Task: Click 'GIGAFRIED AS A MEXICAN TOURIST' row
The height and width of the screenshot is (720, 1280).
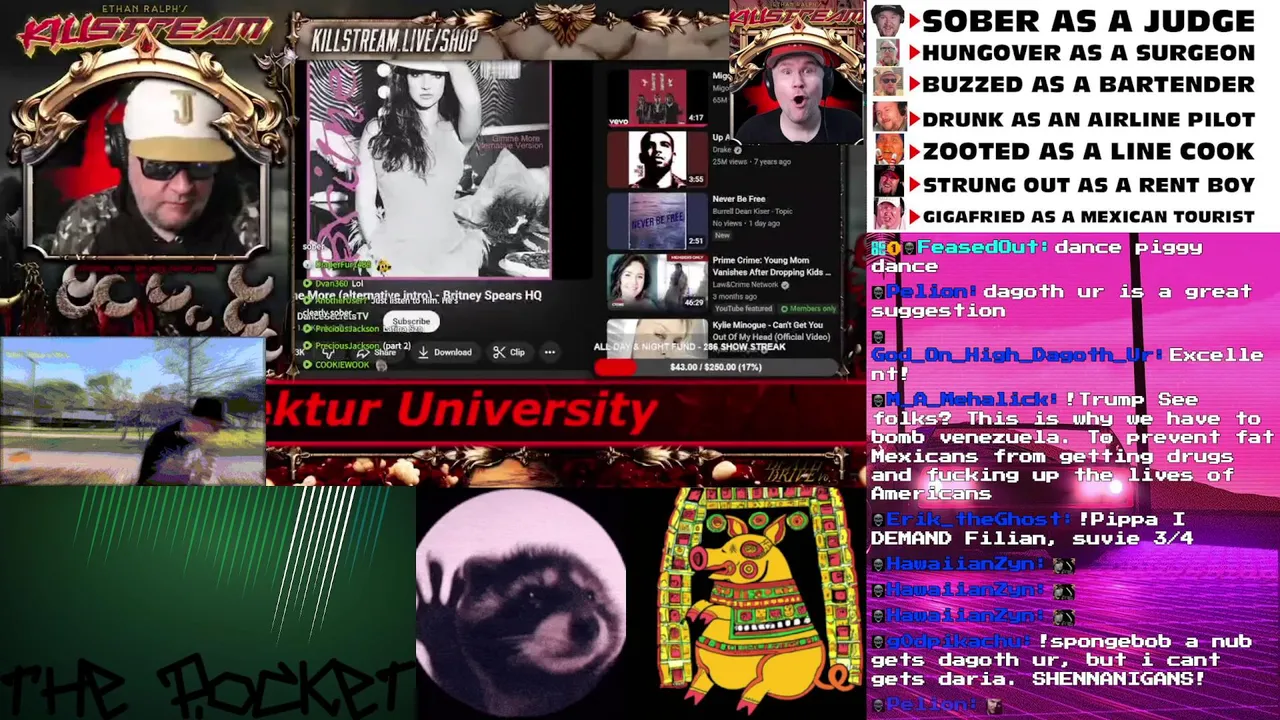Action: tap(1066, 216)
